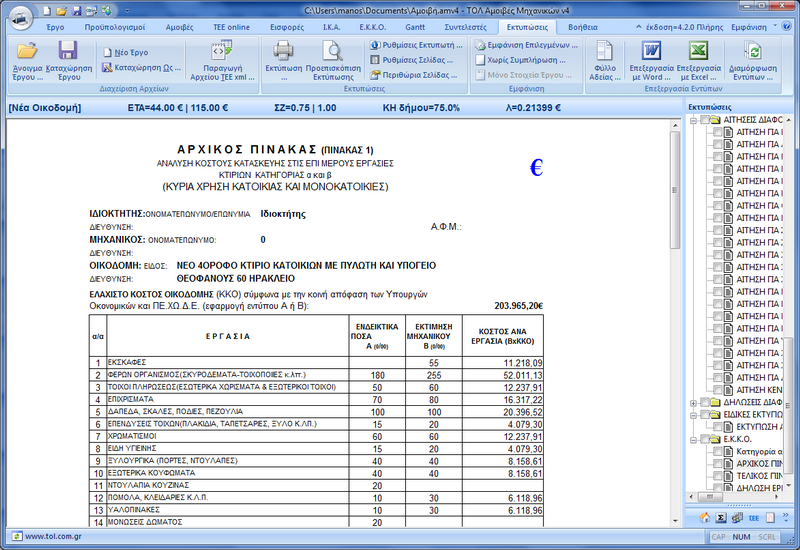Click Επεξεργασία με Excel icon
The width and height of the screenshot is (800, 550).
coord(699,51)
